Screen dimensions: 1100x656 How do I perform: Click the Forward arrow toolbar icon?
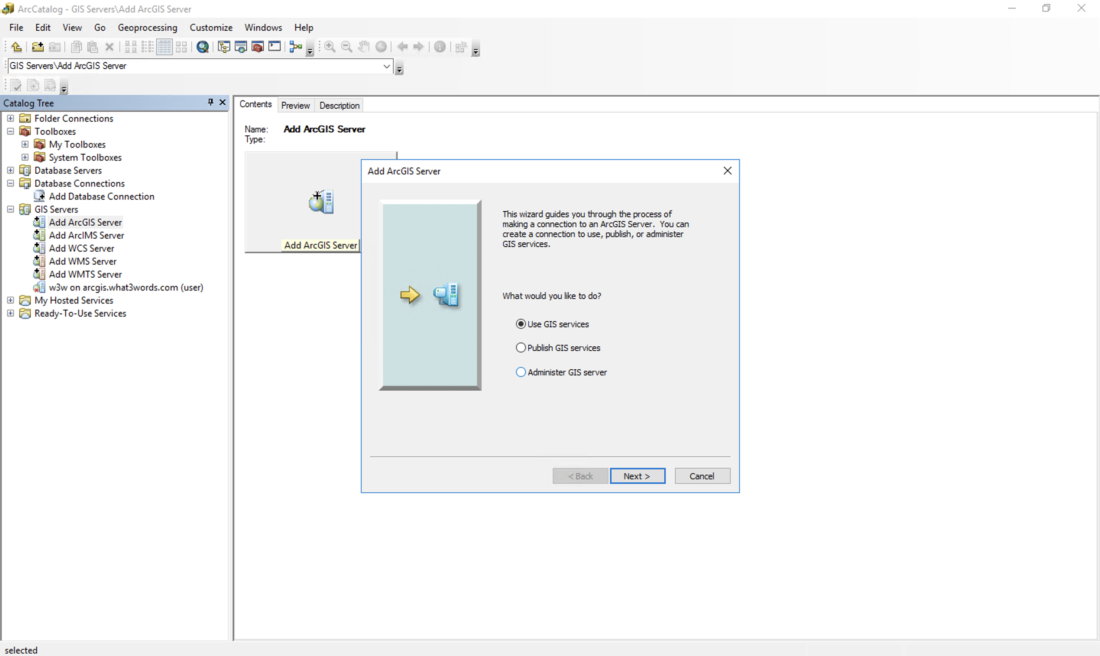[x=419, y=47]
